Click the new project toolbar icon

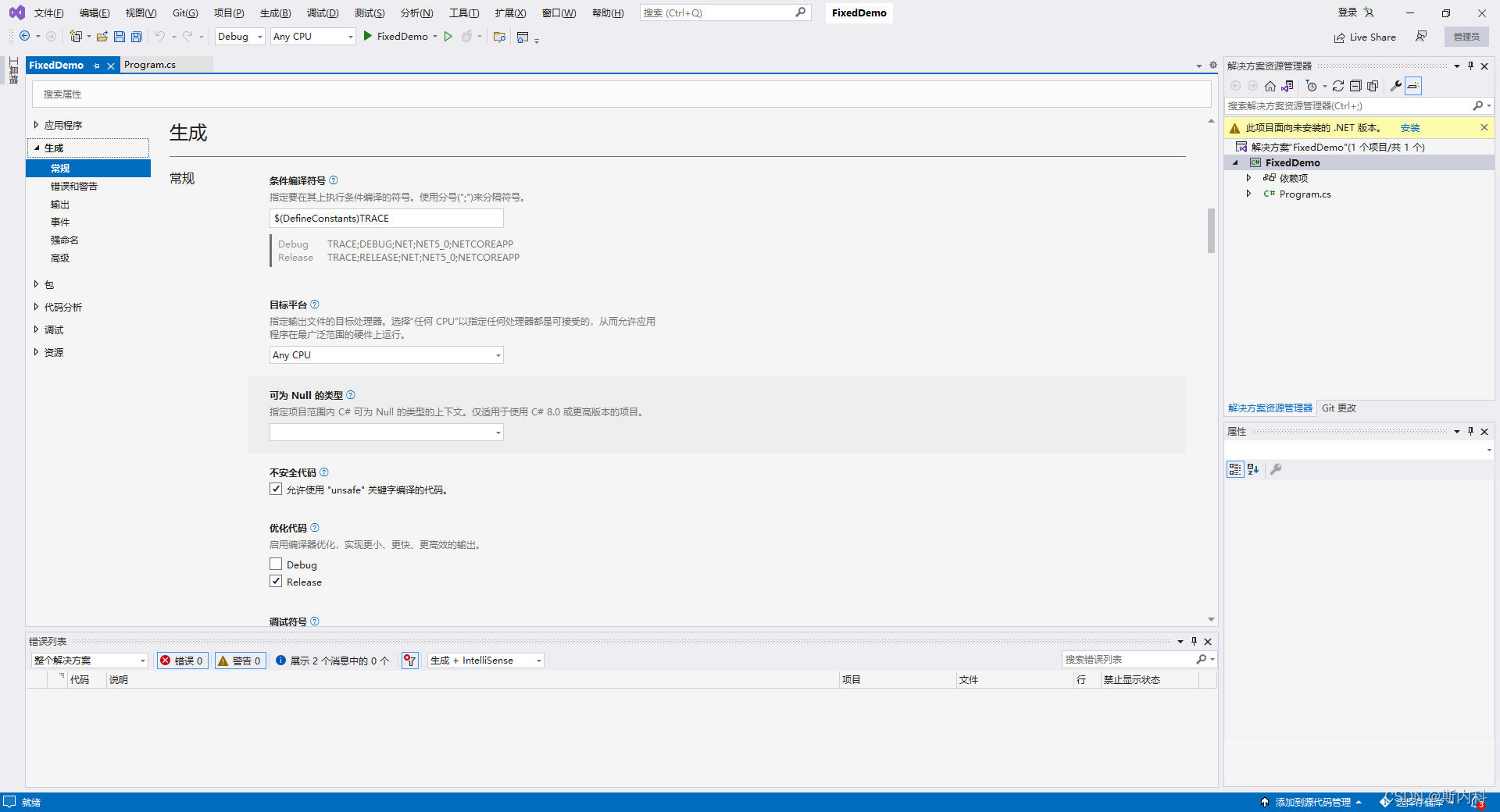pos(76,36)
